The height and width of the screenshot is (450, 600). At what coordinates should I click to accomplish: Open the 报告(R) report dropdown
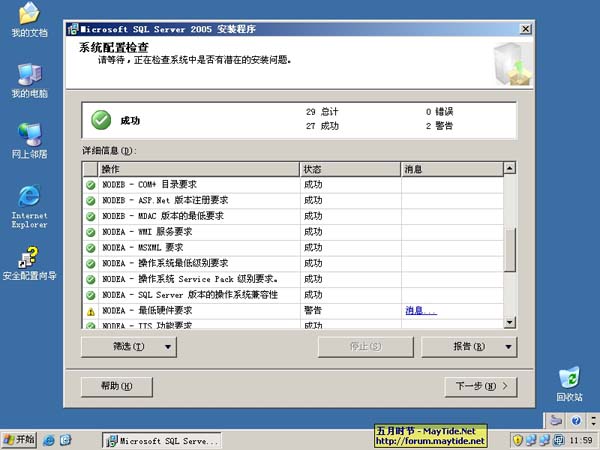(469, 347)
